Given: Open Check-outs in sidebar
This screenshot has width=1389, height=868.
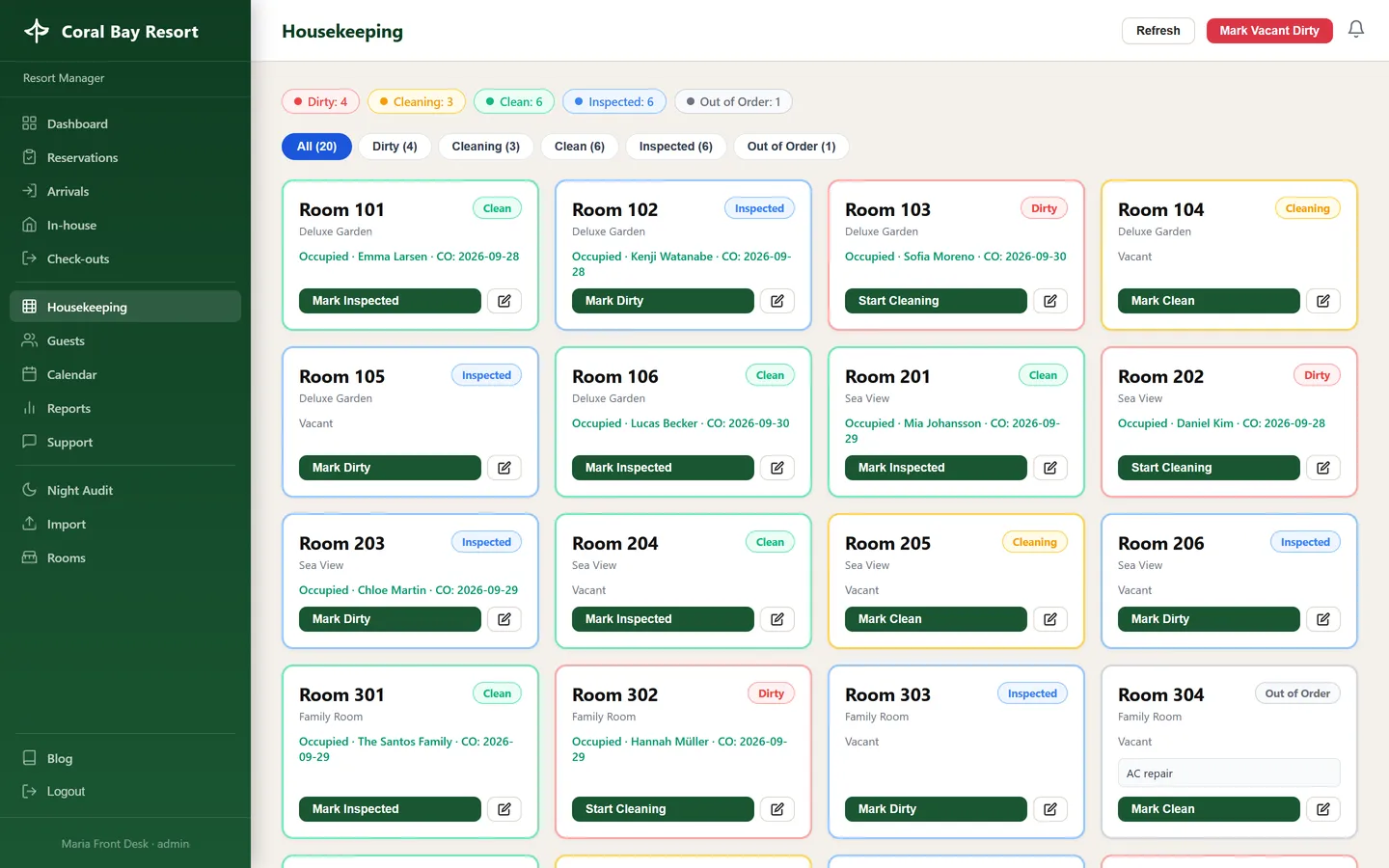Looking at the screenshot, I should pyautogui.click(x=125, y=258).
